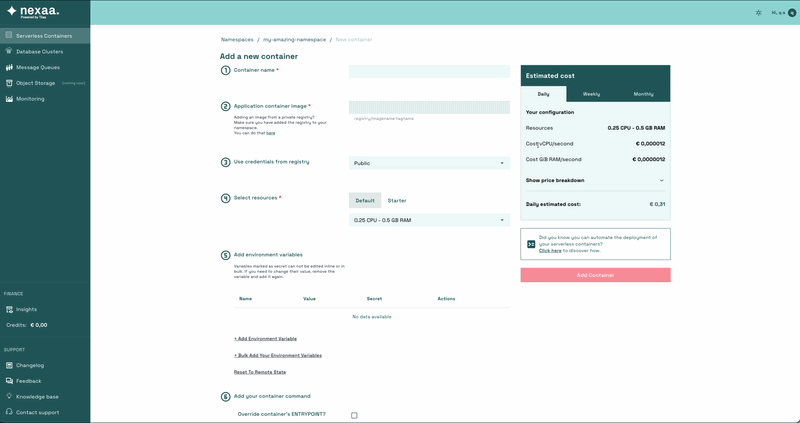Click the Feedback chat icon
Viewport: 800px width, 423px height.
coord(9,381)
